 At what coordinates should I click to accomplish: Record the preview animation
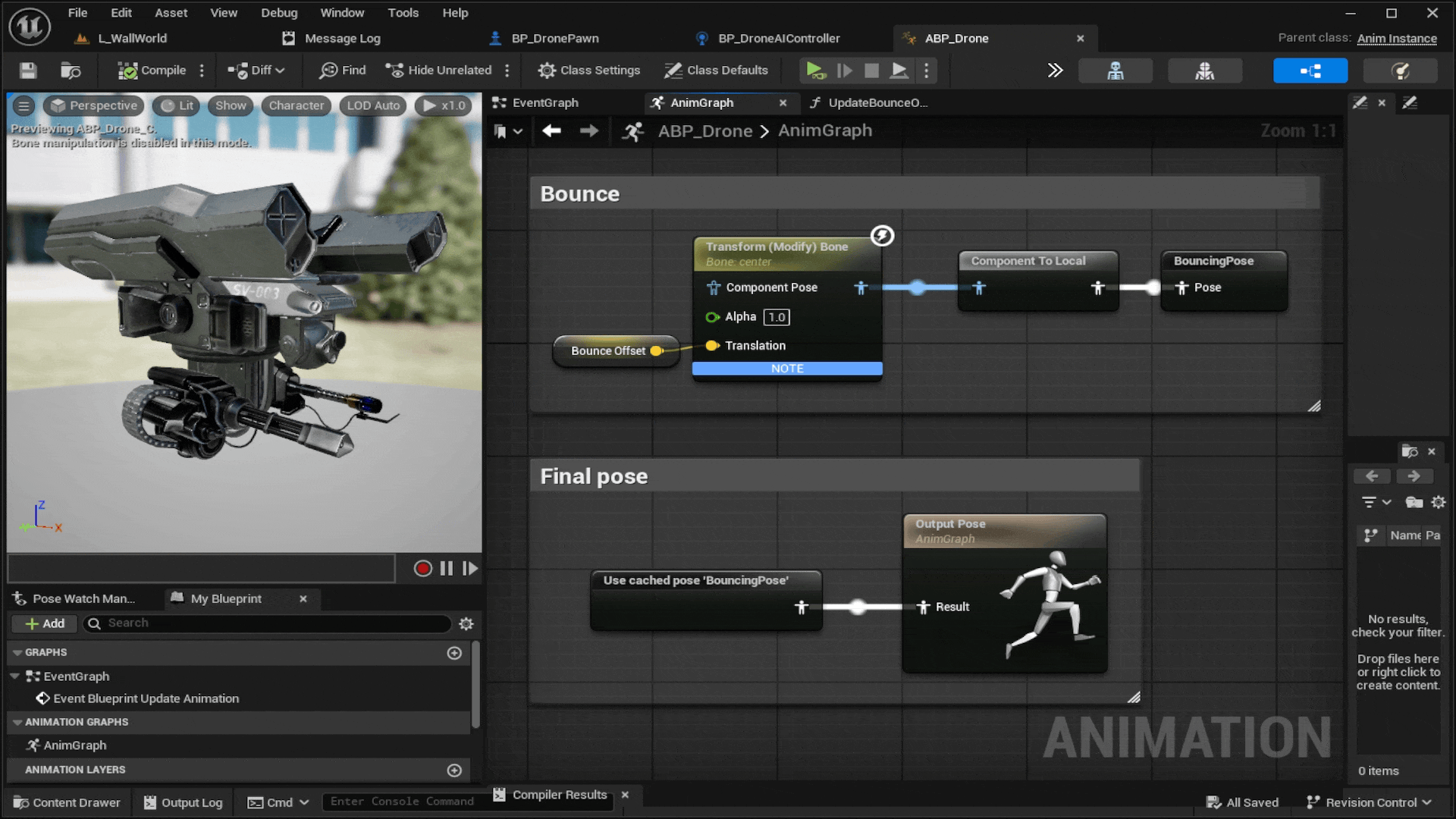pos(423,568)
